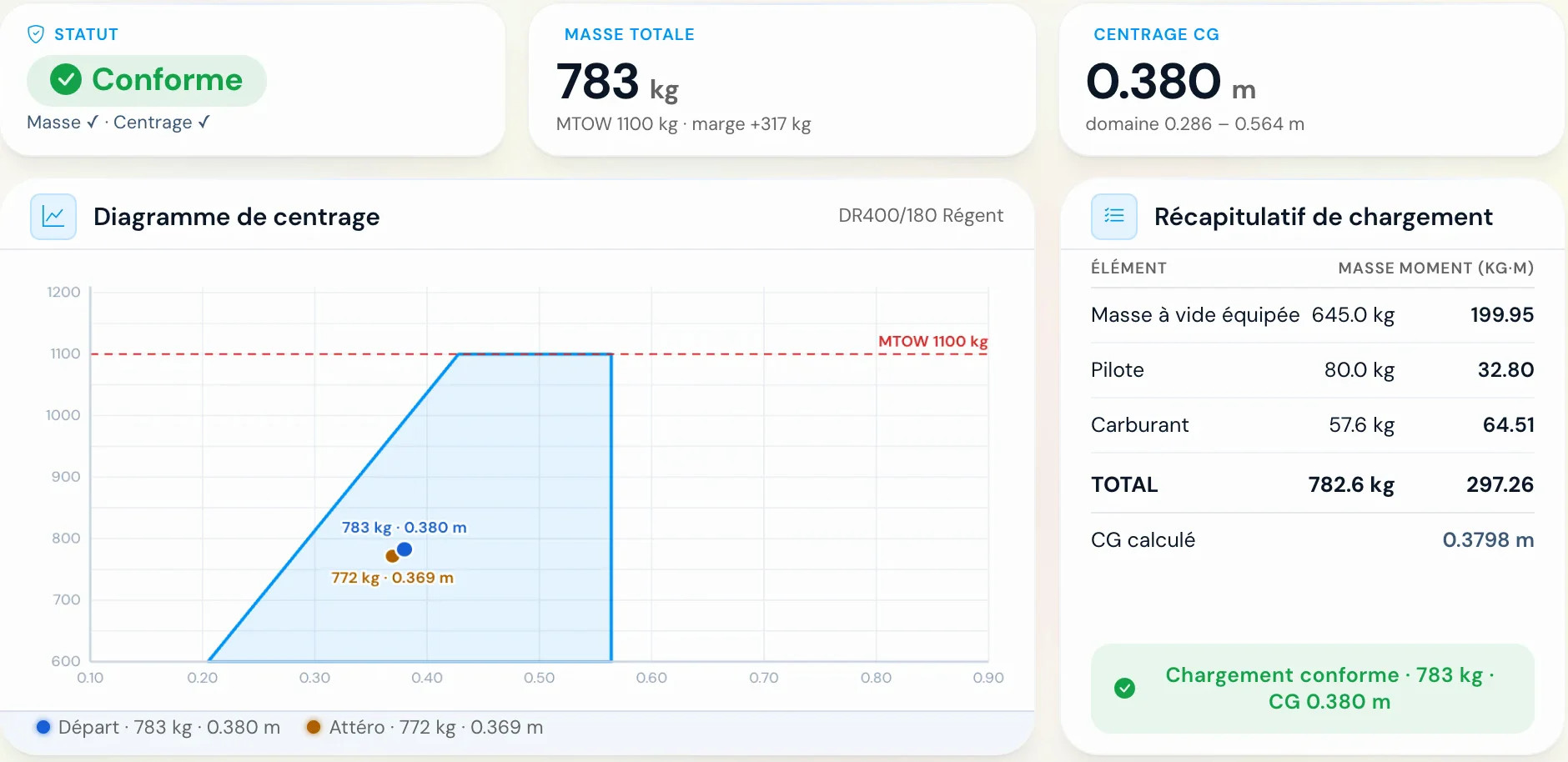Click the Conforme status badge
1568x762 pixels.
point(147,80)
